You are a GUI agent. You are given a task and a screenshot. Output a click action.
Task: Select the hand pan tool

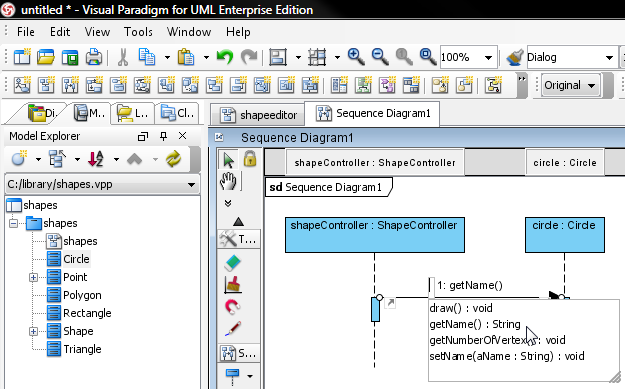pos(228,181)
